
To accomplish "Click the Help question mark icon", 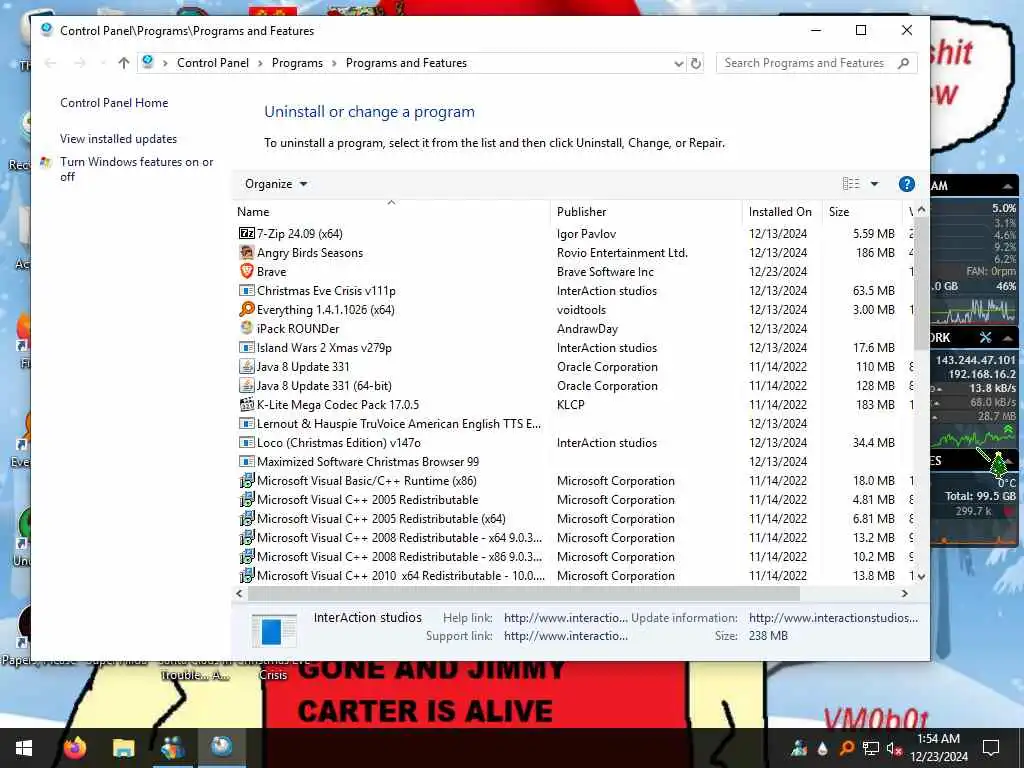I will pyautogui.click(x=906, y=184).
